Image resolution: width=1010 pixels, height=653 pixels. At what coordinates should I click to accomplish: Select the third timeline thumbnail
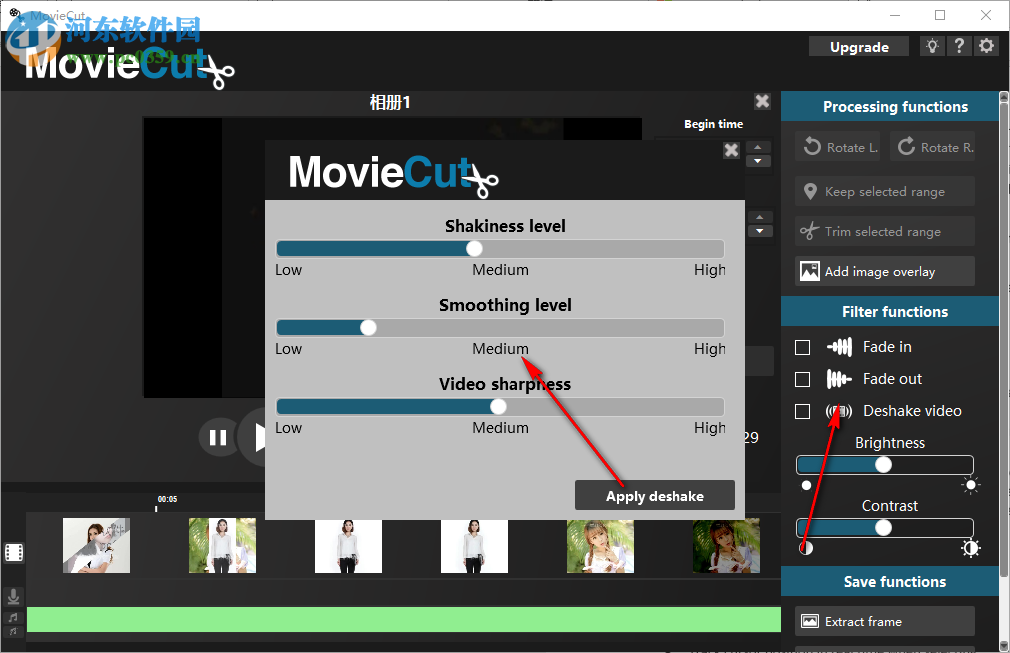click(x=348, y=545)
